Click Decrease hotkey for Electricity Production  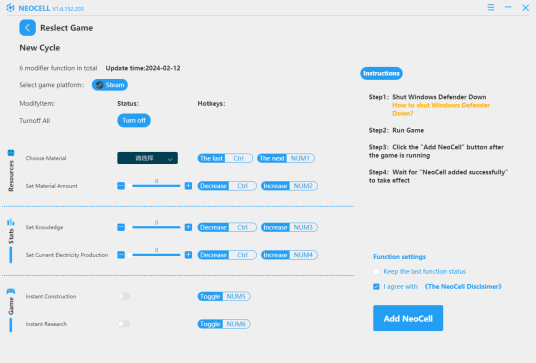227,255
